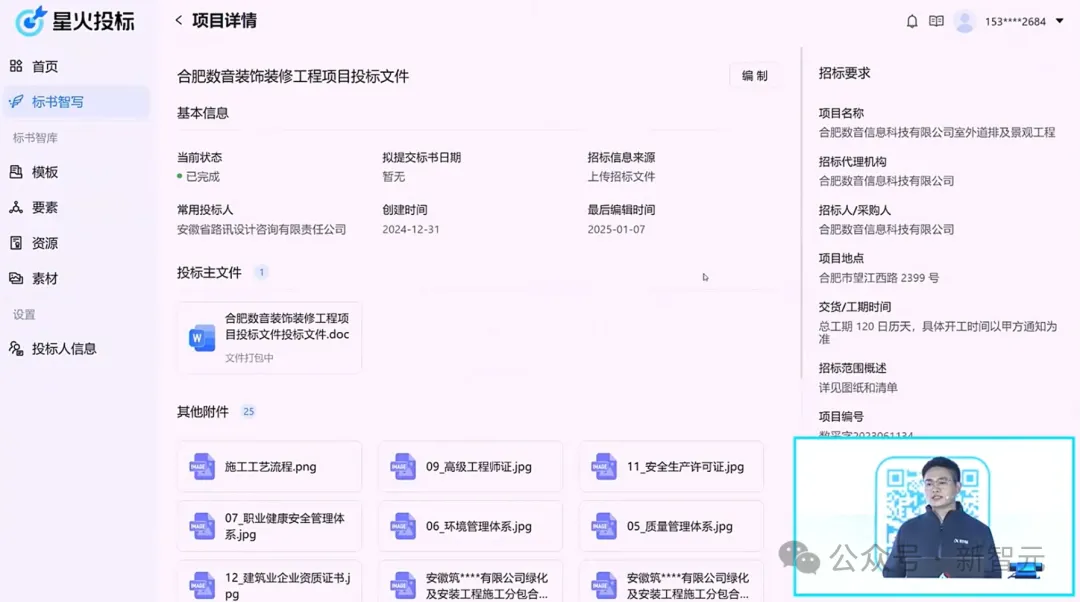Screen dimensions: 1080x602
Task: Click account number 153****2684
Action: point(1015,21)
